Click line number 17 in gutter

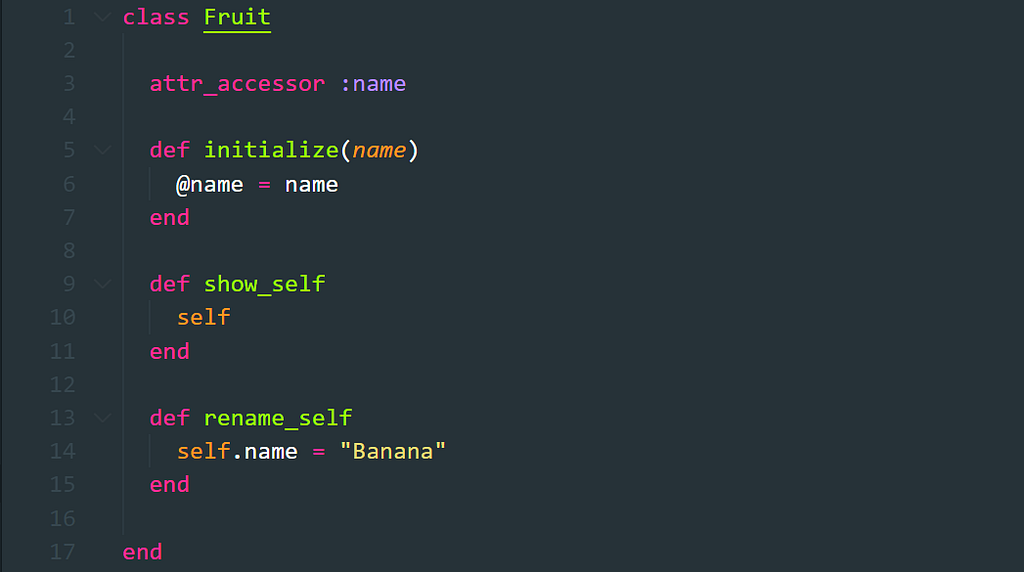pos(63,552)
